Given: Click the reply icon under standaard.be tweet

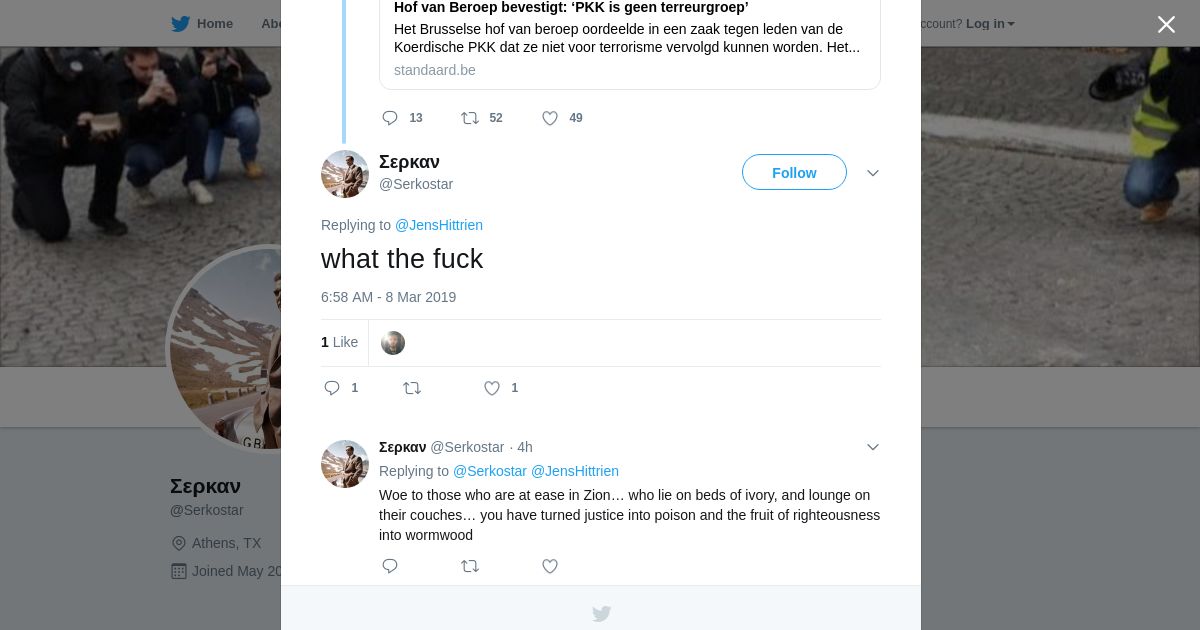Looking at the screenshot, I should pyautogui.click(x=390, y=118).
